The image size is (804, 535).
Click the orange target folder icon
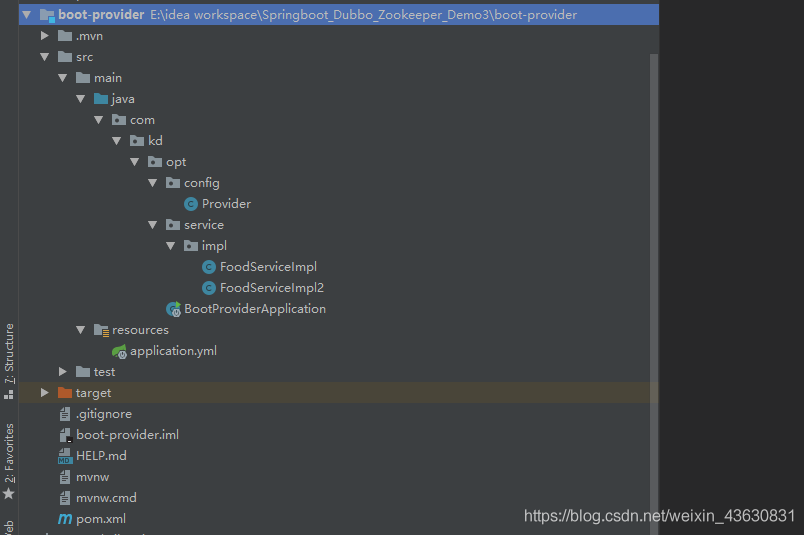(65, 393)
